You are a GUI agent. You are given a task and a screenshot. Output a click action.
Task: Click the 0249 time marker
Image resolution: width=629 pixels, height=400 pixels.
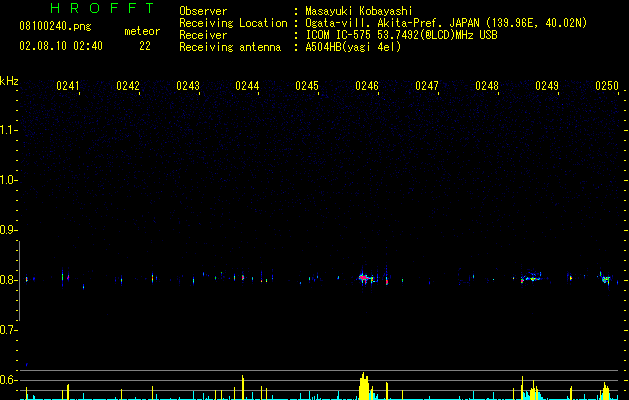pos(547,86)
